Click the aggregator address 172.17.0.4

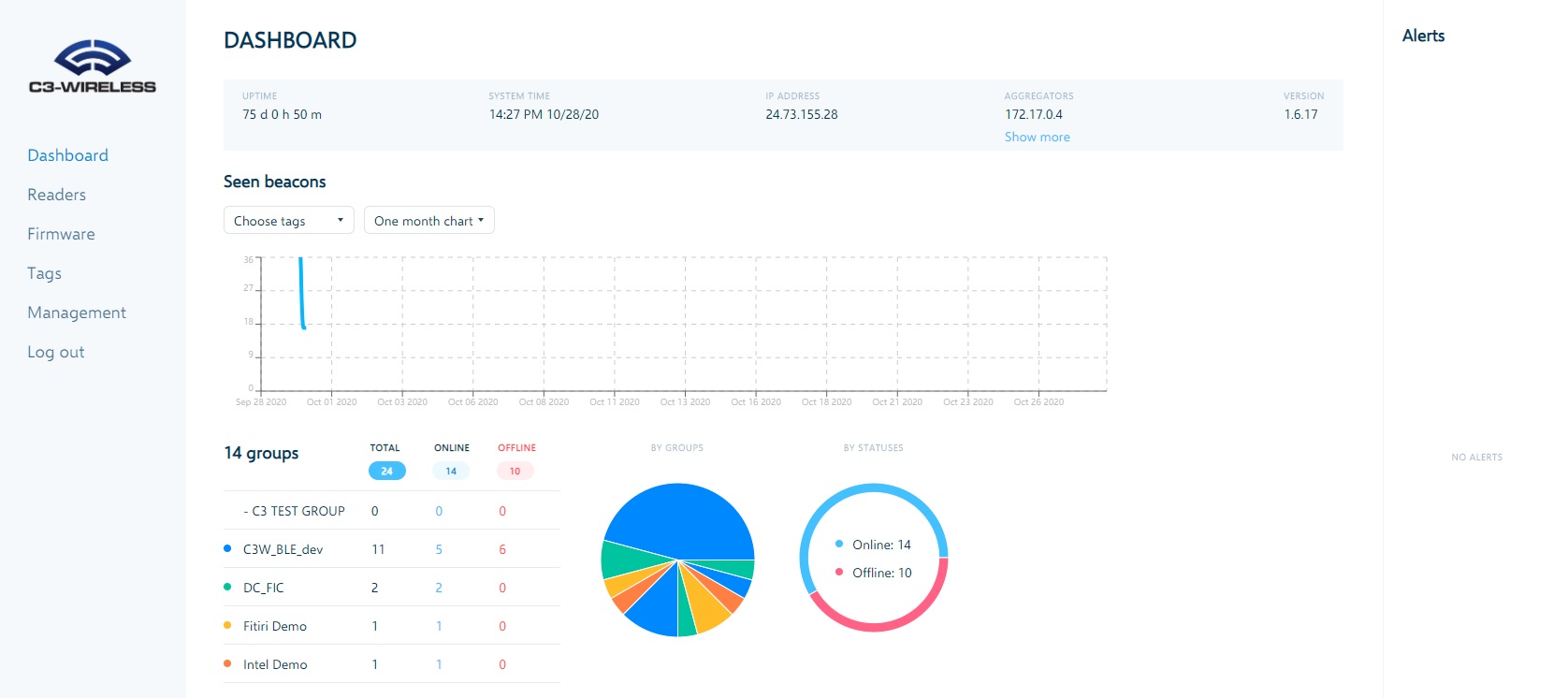pyautogui.click(x=1034, y=114)
